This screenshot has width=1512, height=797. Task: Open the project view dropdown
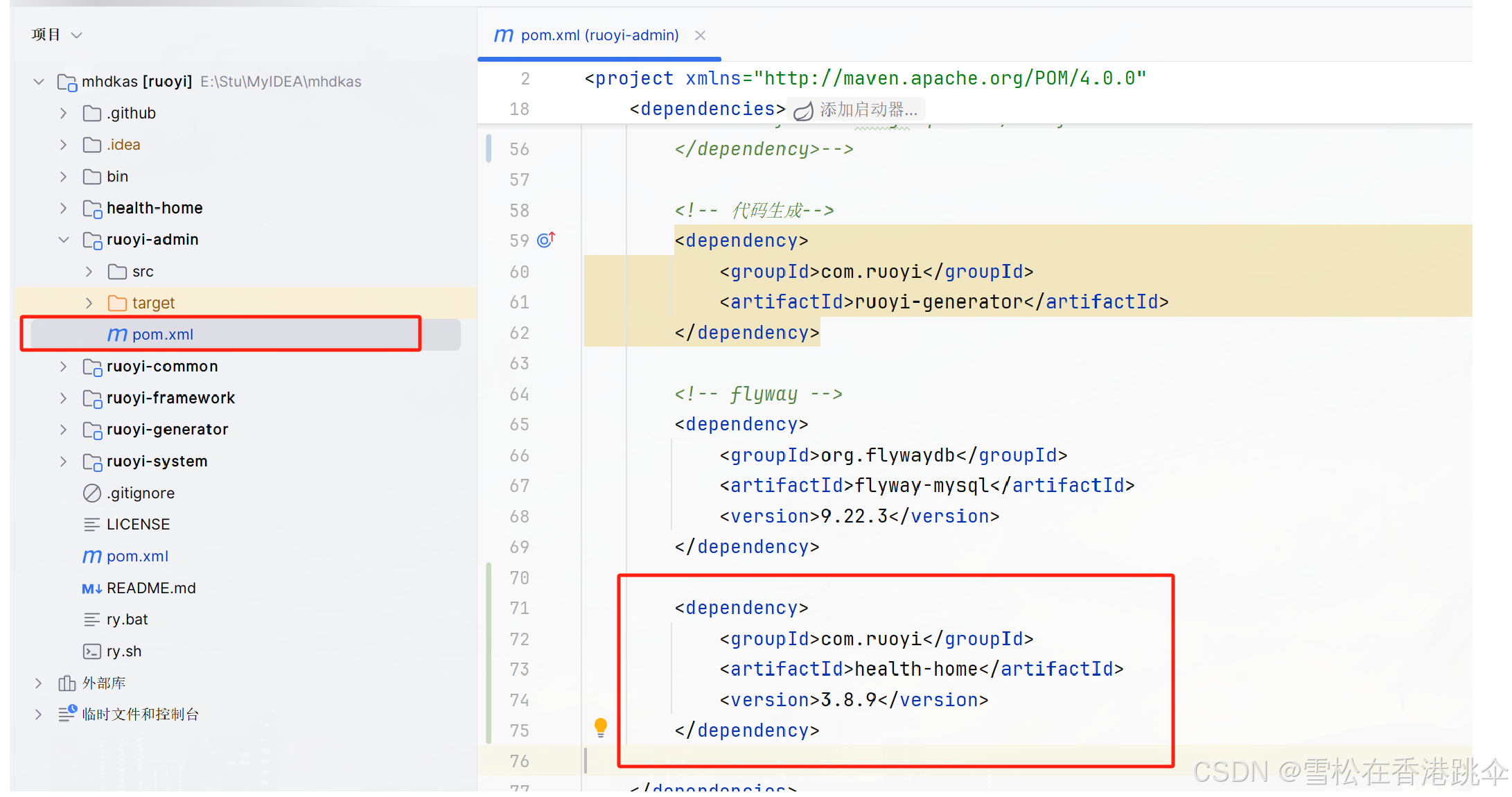(77, 35)
